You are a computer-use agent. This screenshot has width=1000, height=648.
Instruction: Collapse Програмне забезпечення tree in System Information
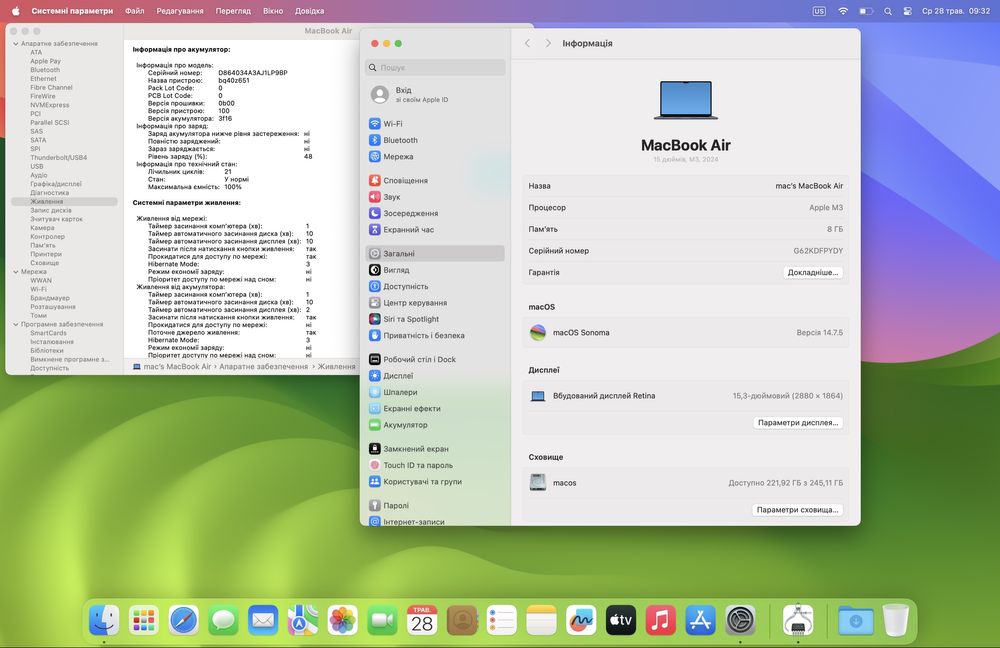(x=15, y=325)
